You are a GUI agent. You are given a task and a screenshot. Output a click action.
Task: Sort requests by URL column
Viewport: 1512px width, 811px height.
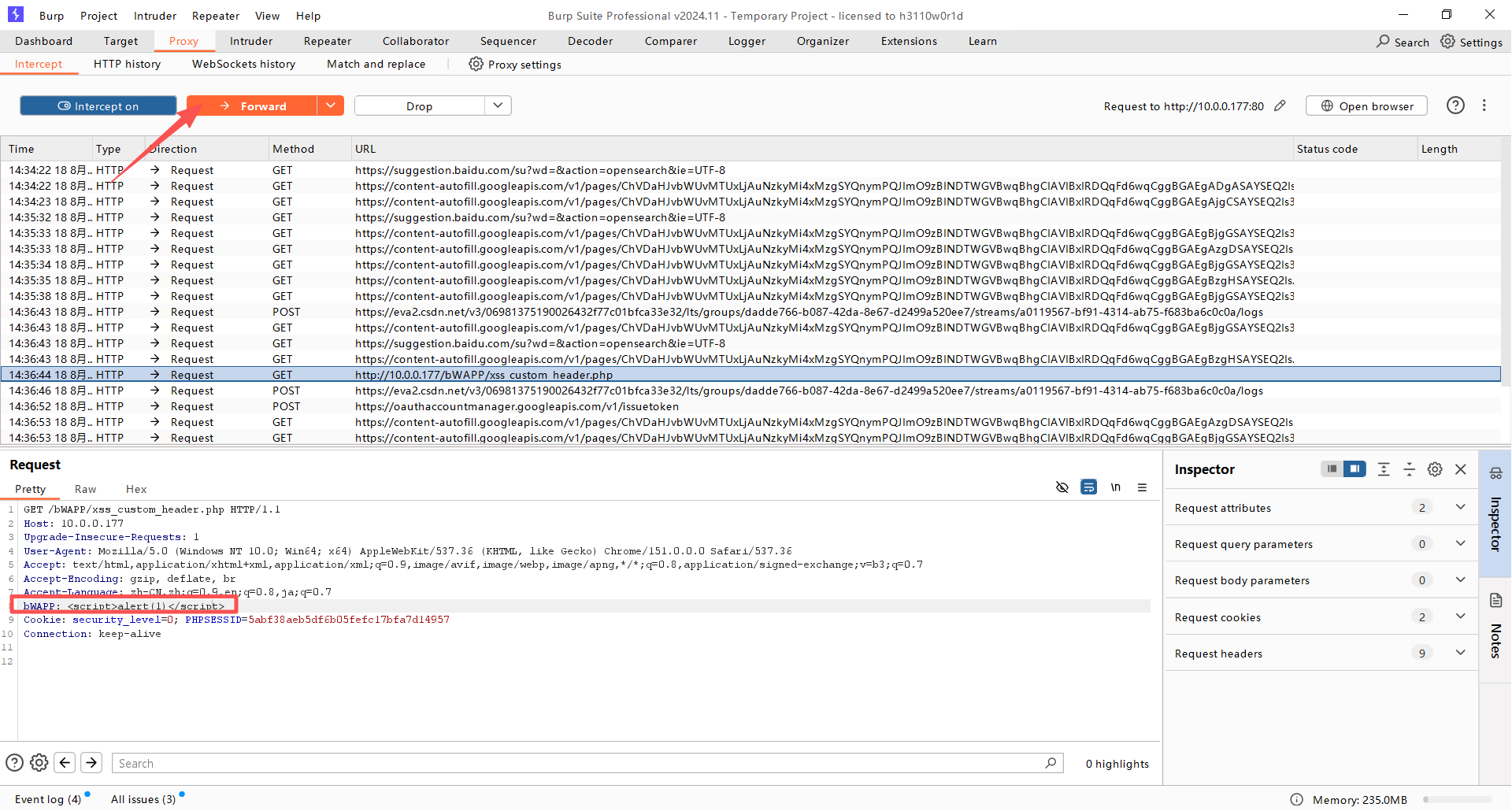click(821, 149)
